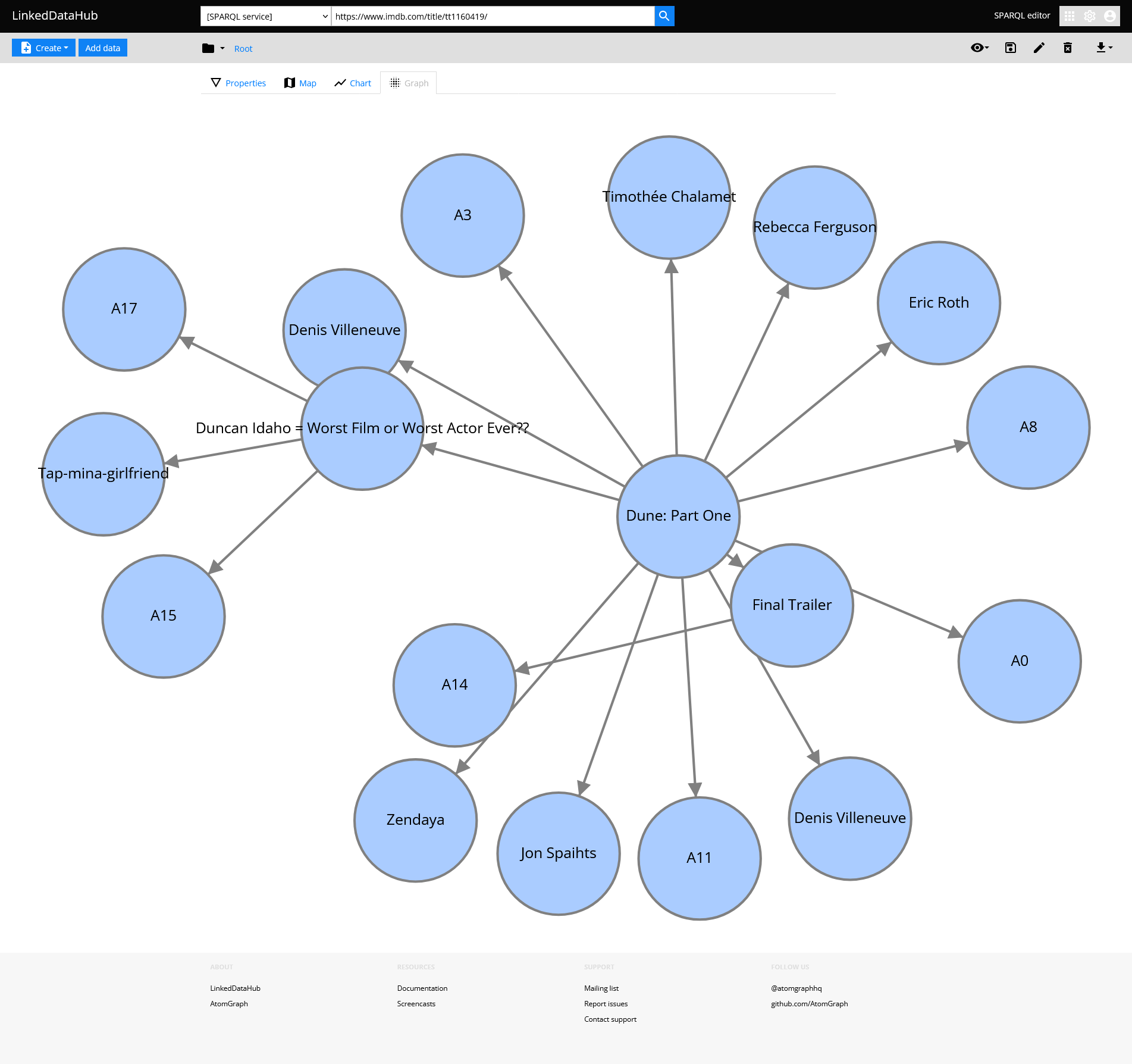Open the SPARQL service select box
Viewport: 1132px width, 1064px height.
(266, 16)
